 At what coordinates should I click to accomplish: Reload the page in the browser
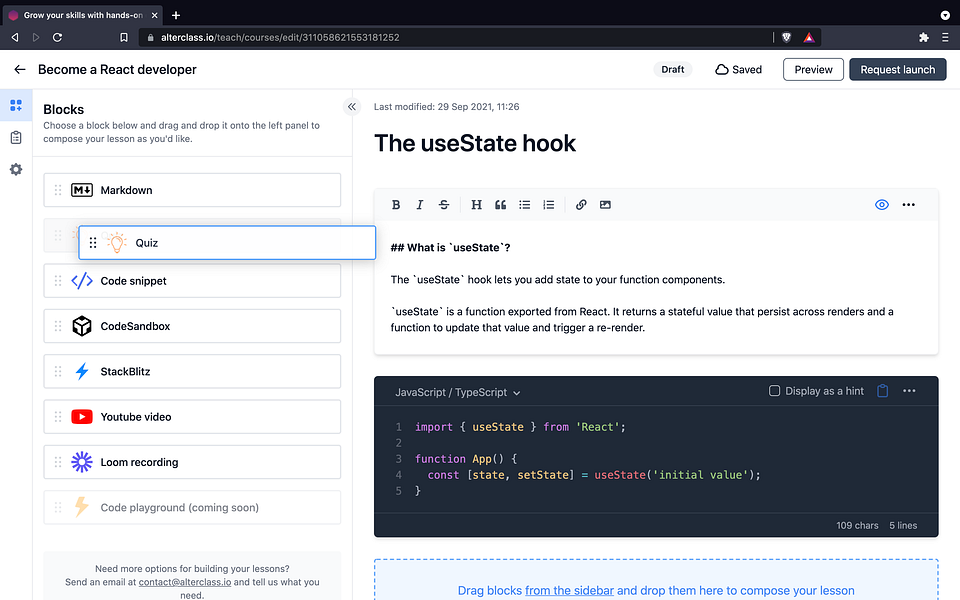pyautogui.click(x=58, y=37)
